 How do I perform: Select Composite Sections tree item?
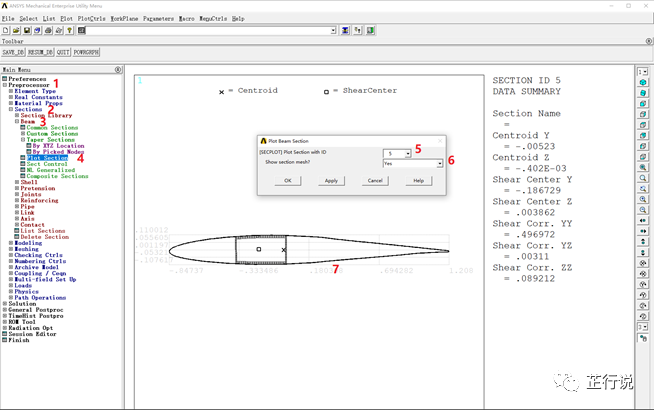pyautogui.click(x=57, y=176)
